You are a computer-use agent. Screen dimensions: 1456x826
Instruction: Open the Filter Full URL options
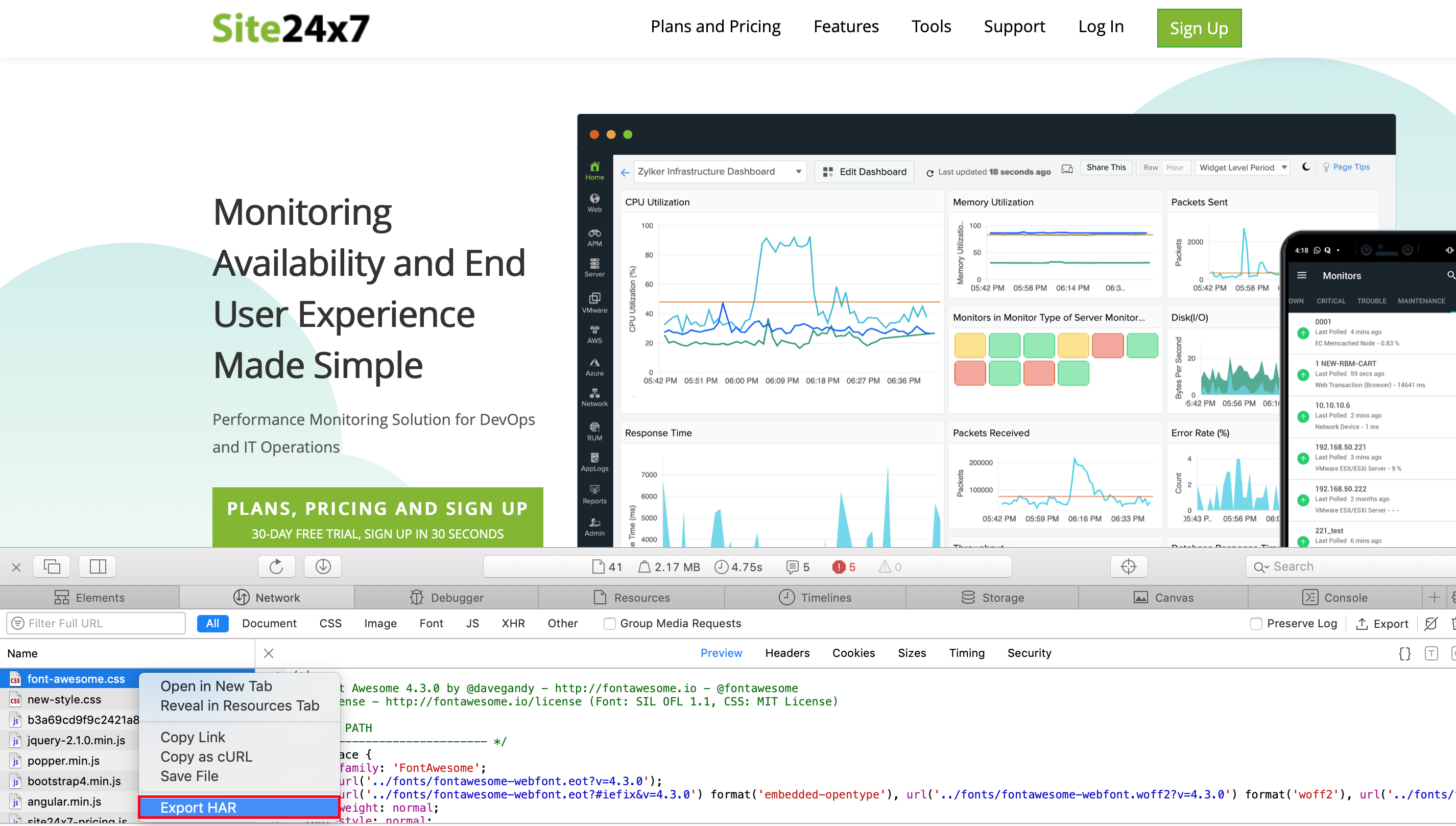(x=18, y=624)
